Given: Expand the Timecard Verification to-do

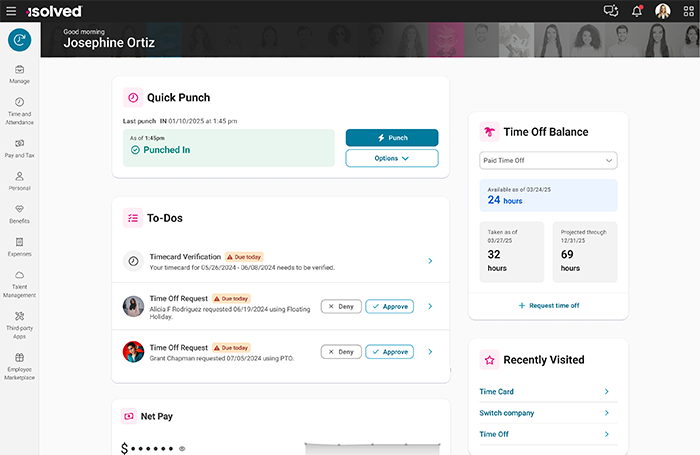Looking at the screenshot, I should click(430, 261).
